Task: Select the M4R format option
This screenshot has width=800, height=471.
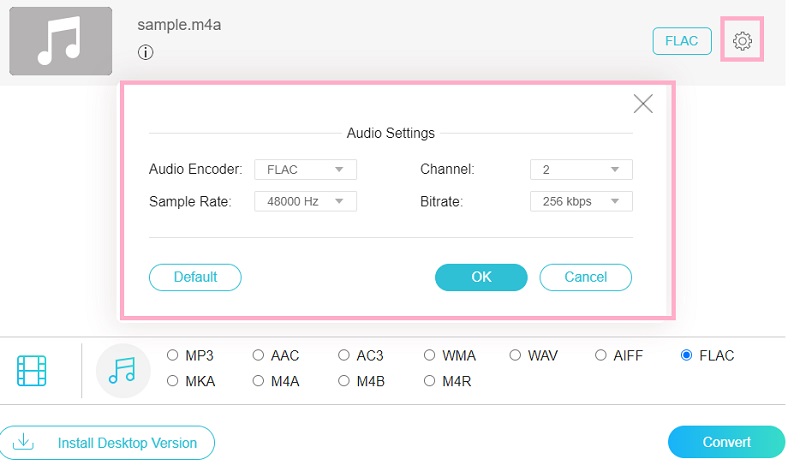Action: (x=430, y=381)
